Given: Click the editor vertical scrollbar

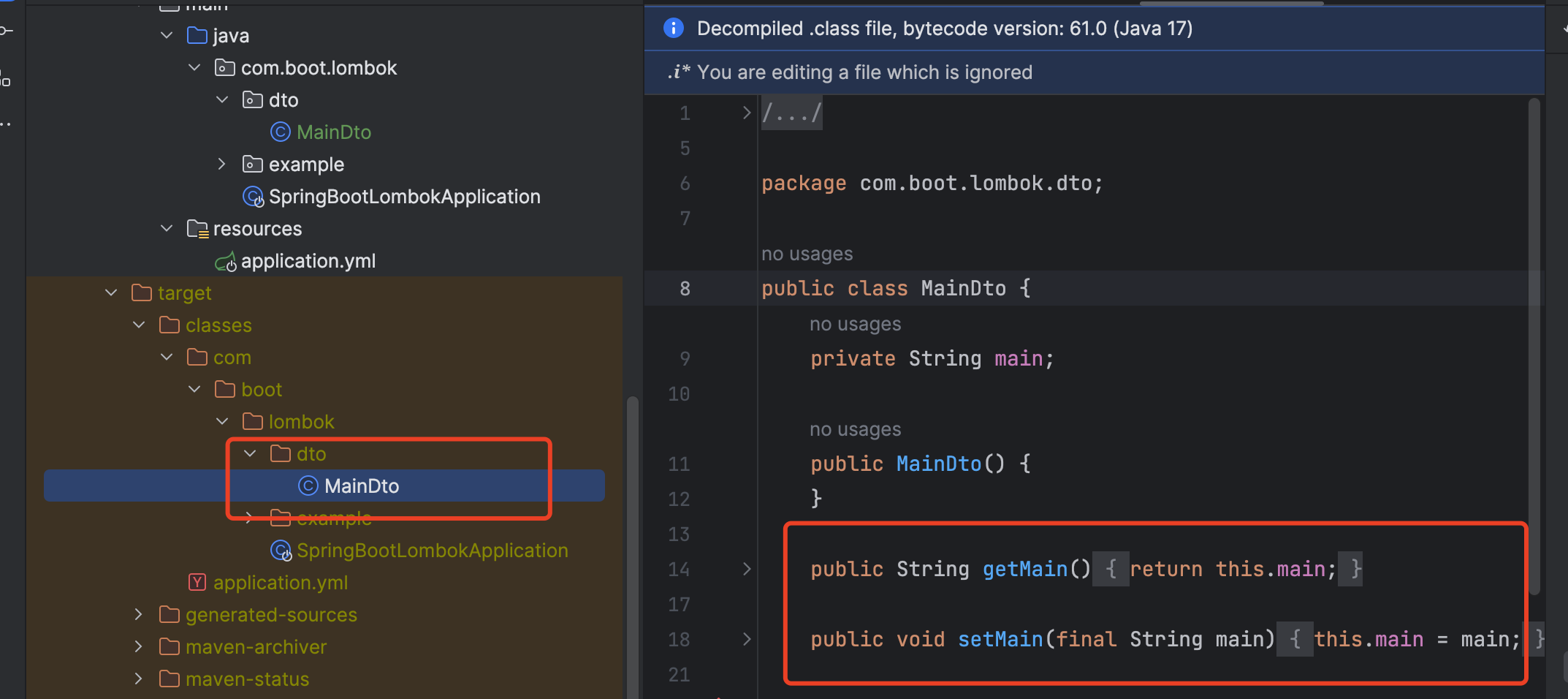Looking at the screenshot, I should (1534, 347).
